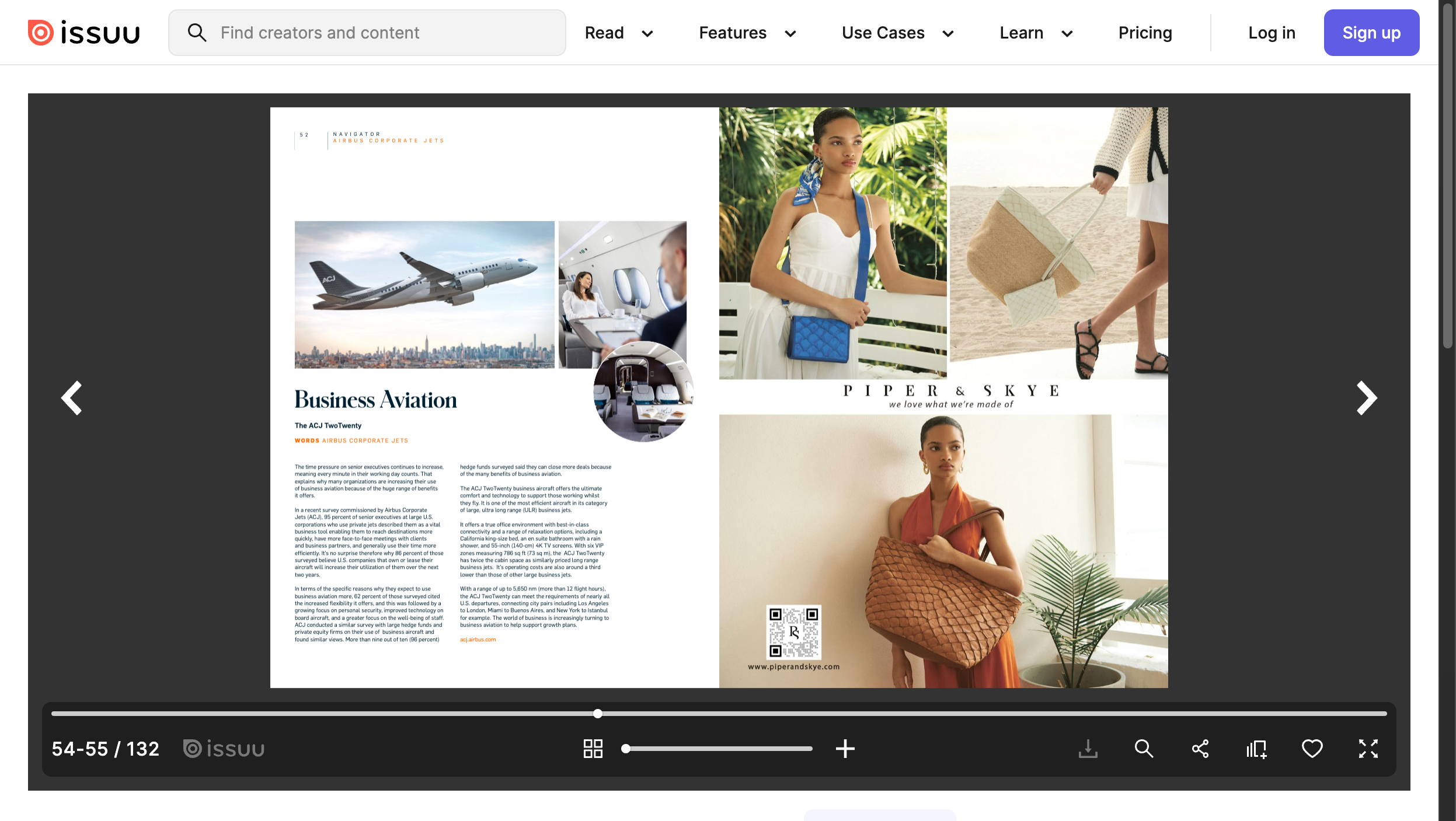Screen dimensions: 1456x821
Task: Expand the Use Cases dropdown chevron
Action: (948, 34)
